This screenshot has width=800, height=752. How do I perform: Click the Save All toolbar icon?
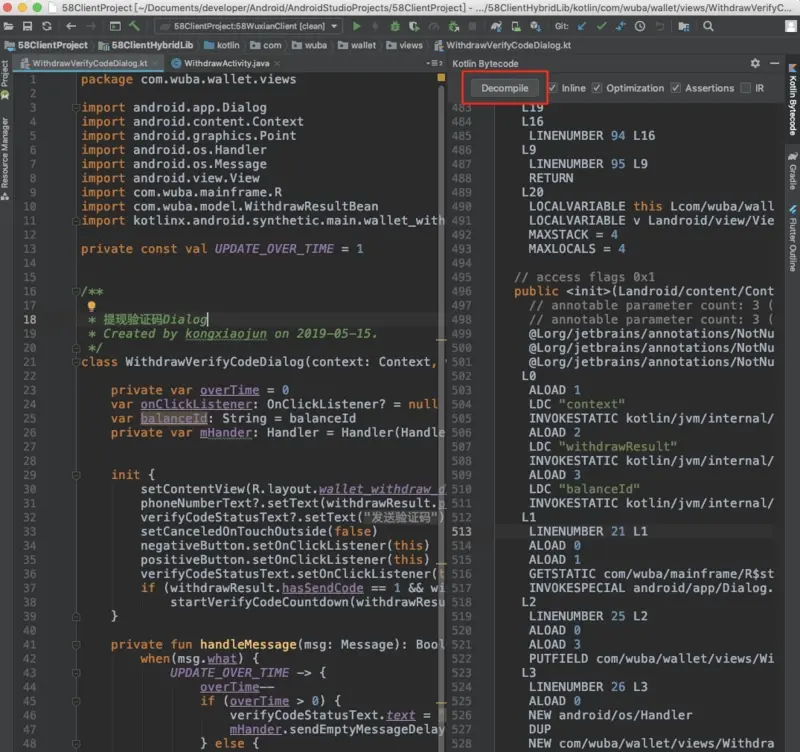[x=28, y=26]
